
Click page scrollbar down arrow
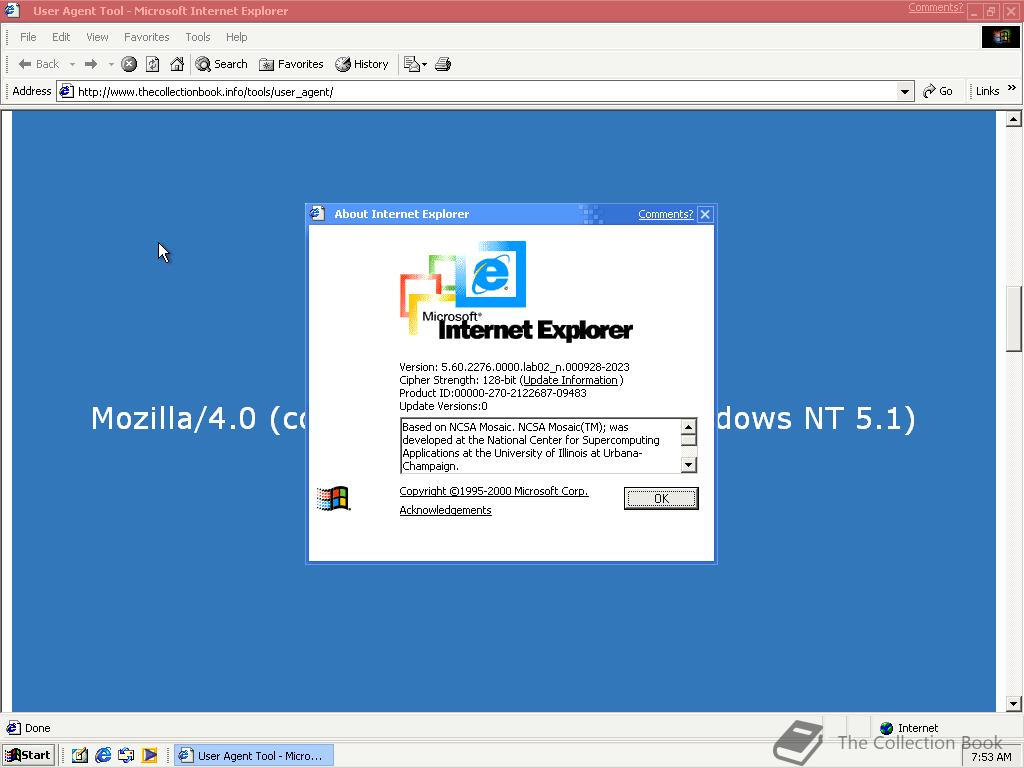[1014, 704]
